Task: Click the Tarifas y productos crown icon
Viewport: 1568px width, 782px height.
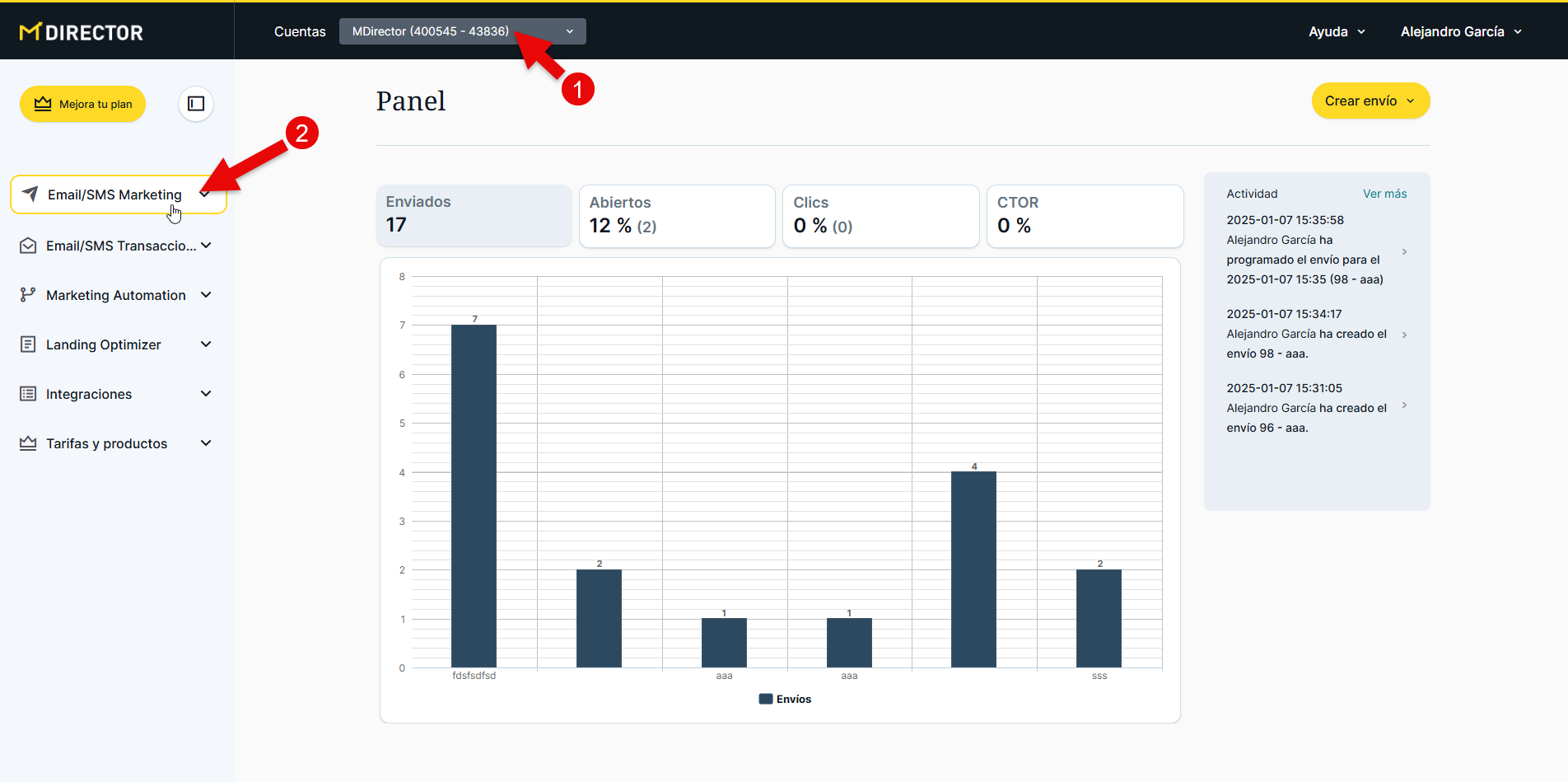Action: point(28,443)
